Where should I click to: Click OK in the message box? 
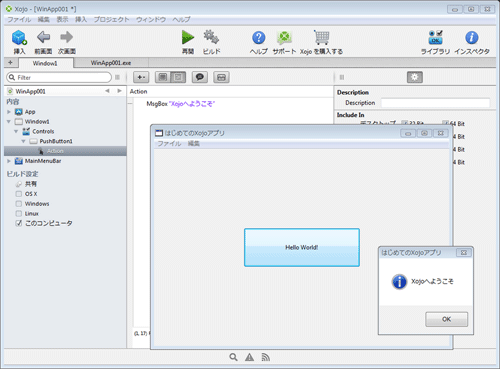point(446,319)
